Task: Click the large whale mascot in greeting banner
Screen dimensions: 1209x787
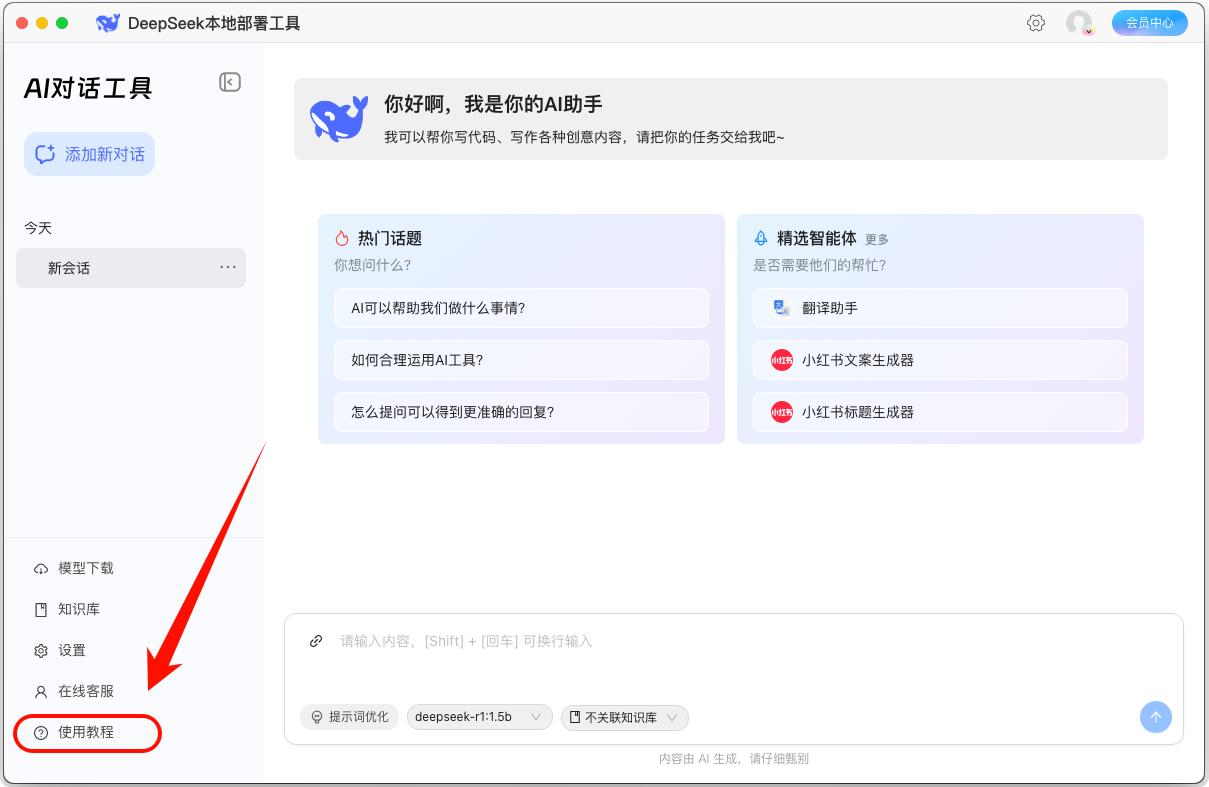Action: 339,119
